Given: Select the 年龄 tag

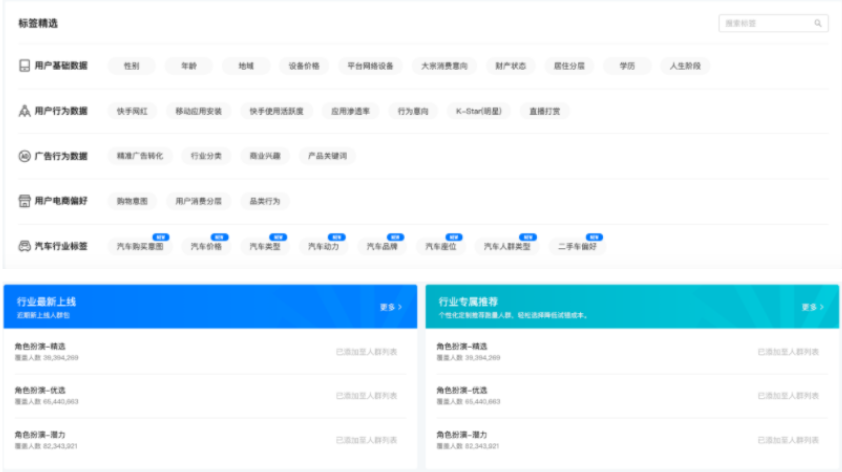Looking at the screenshot, I should point(188,66).
